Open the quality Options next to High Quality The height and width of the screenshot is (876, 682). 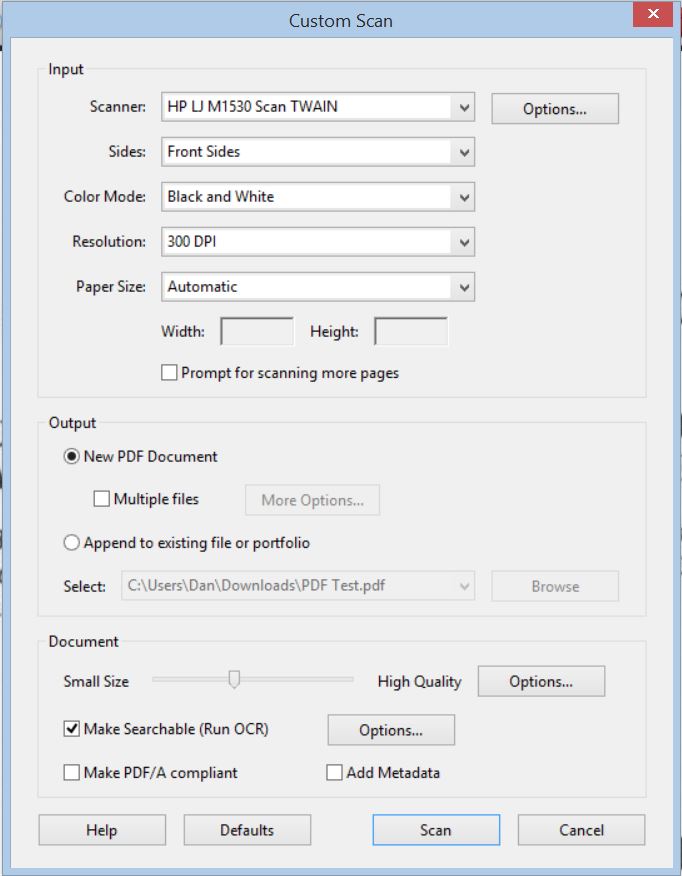click(x=540, y=681)
